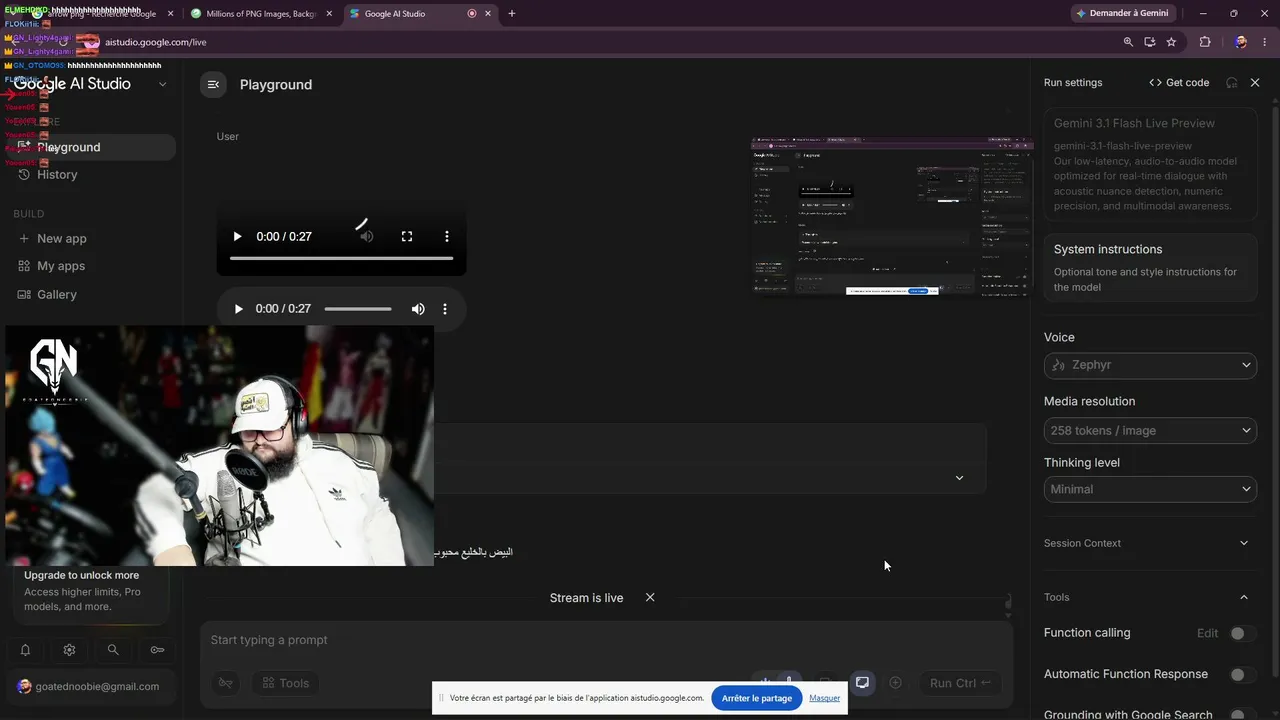Toggle Grounding with Google Search switch
Image resolution: width=1280 pixels, height=720 pixels.
1242,715
